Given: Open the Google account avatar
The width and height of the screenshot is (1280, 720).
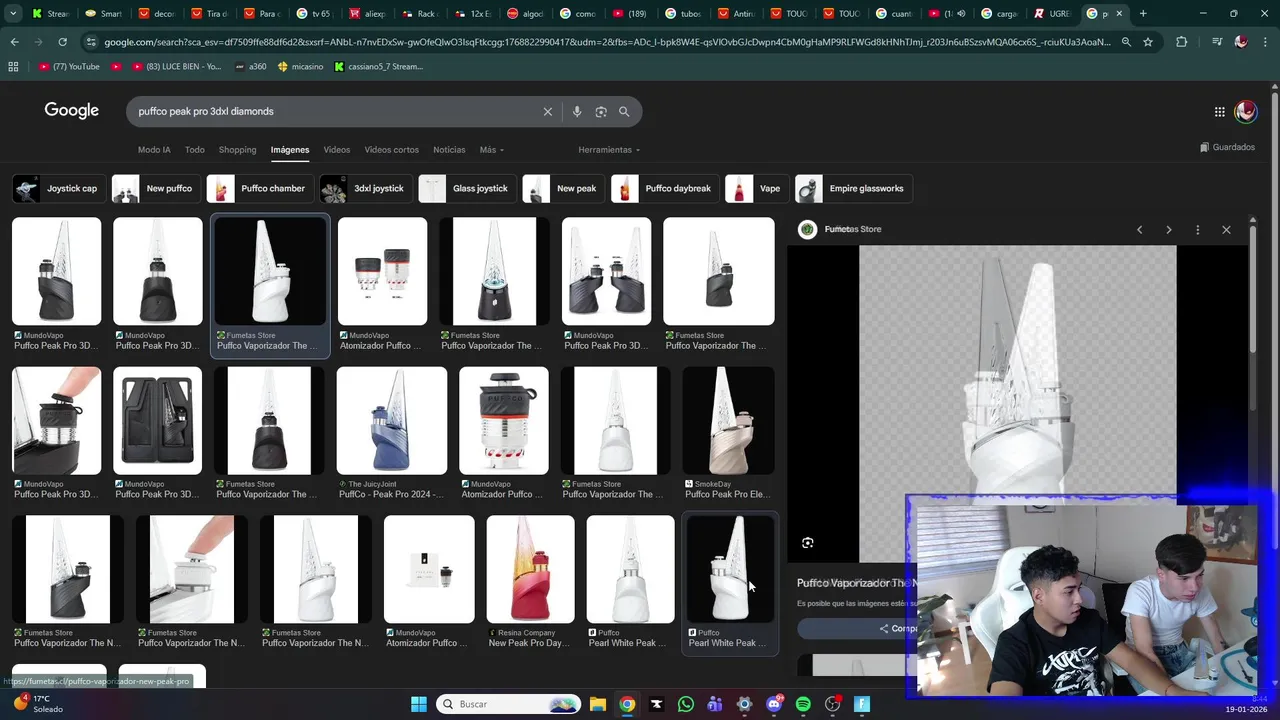Looking at the screenshot, I should click(1245, 112).
